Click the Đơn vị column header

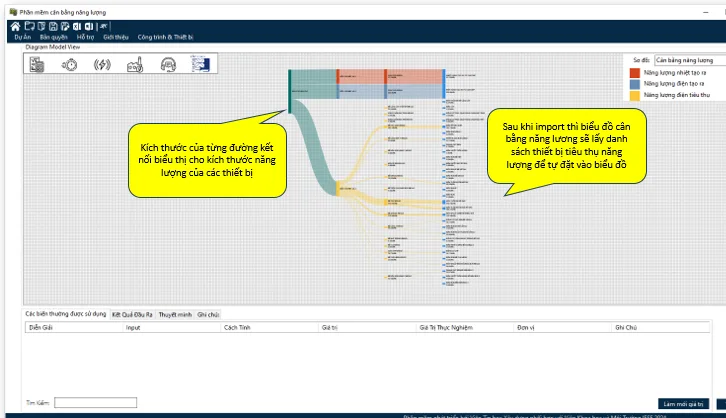click(x=562, y=327)
